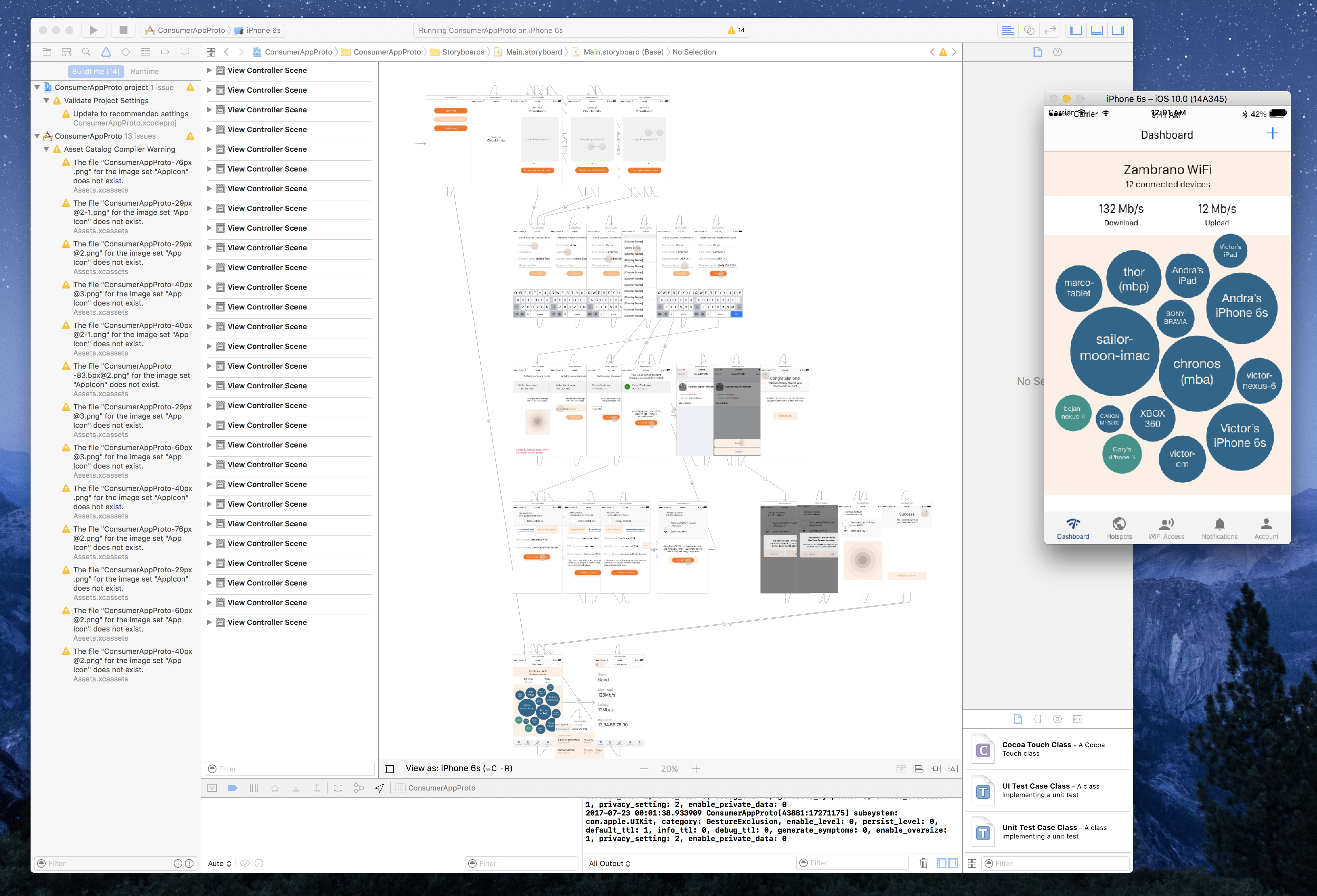Open the Test navigator diamond icon
This screenshot has width=1317, height=896.
point(126,52)
